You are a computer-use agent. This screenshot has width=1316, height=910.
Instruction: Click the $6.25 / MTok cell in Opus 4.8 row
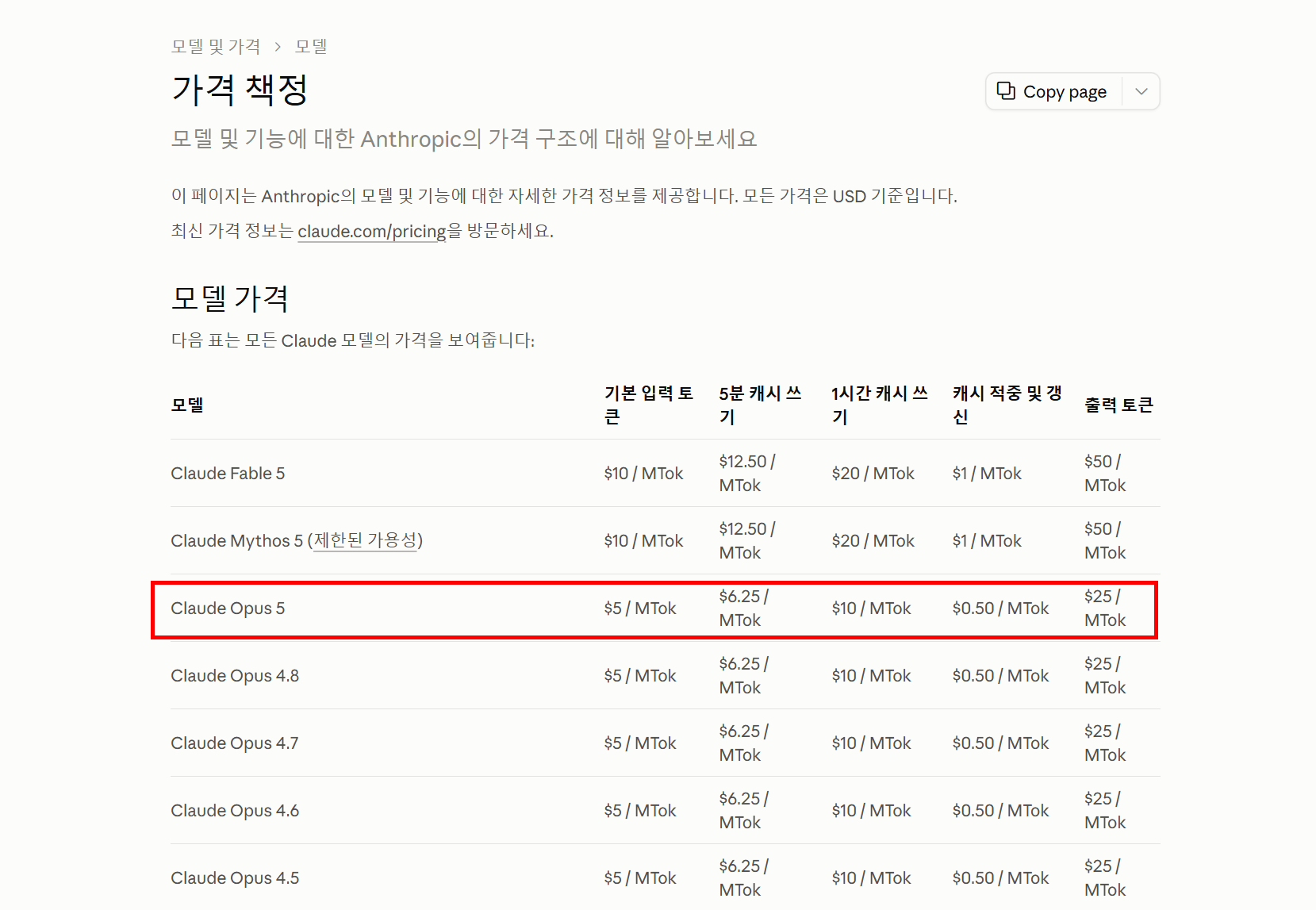click(x=744, y=676)
